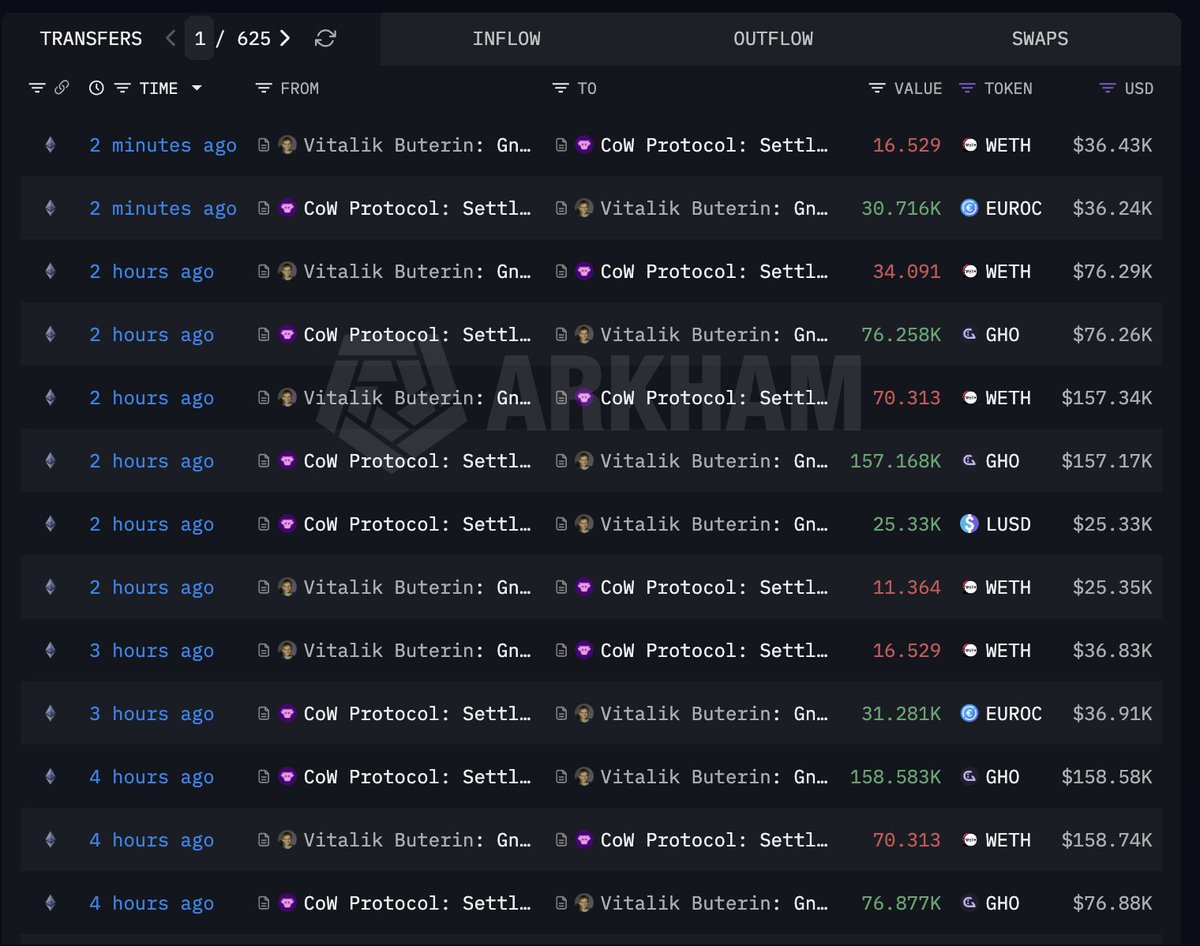1200x946 pixels.
Task: Open CoW Protocol recipient in $25.35K row
Action: click(x=714, y=587)
